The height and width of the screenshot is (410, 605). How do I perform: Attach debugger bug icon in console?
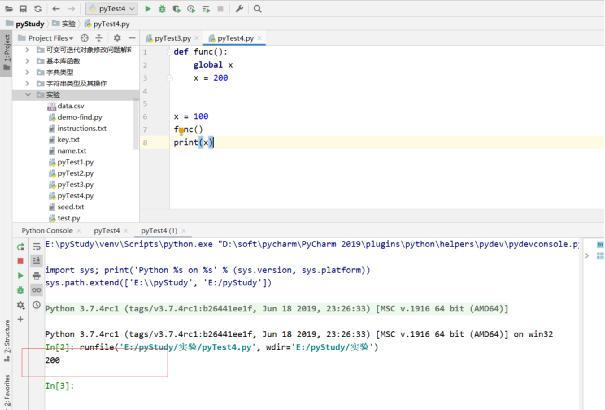(x=20, y=290)
